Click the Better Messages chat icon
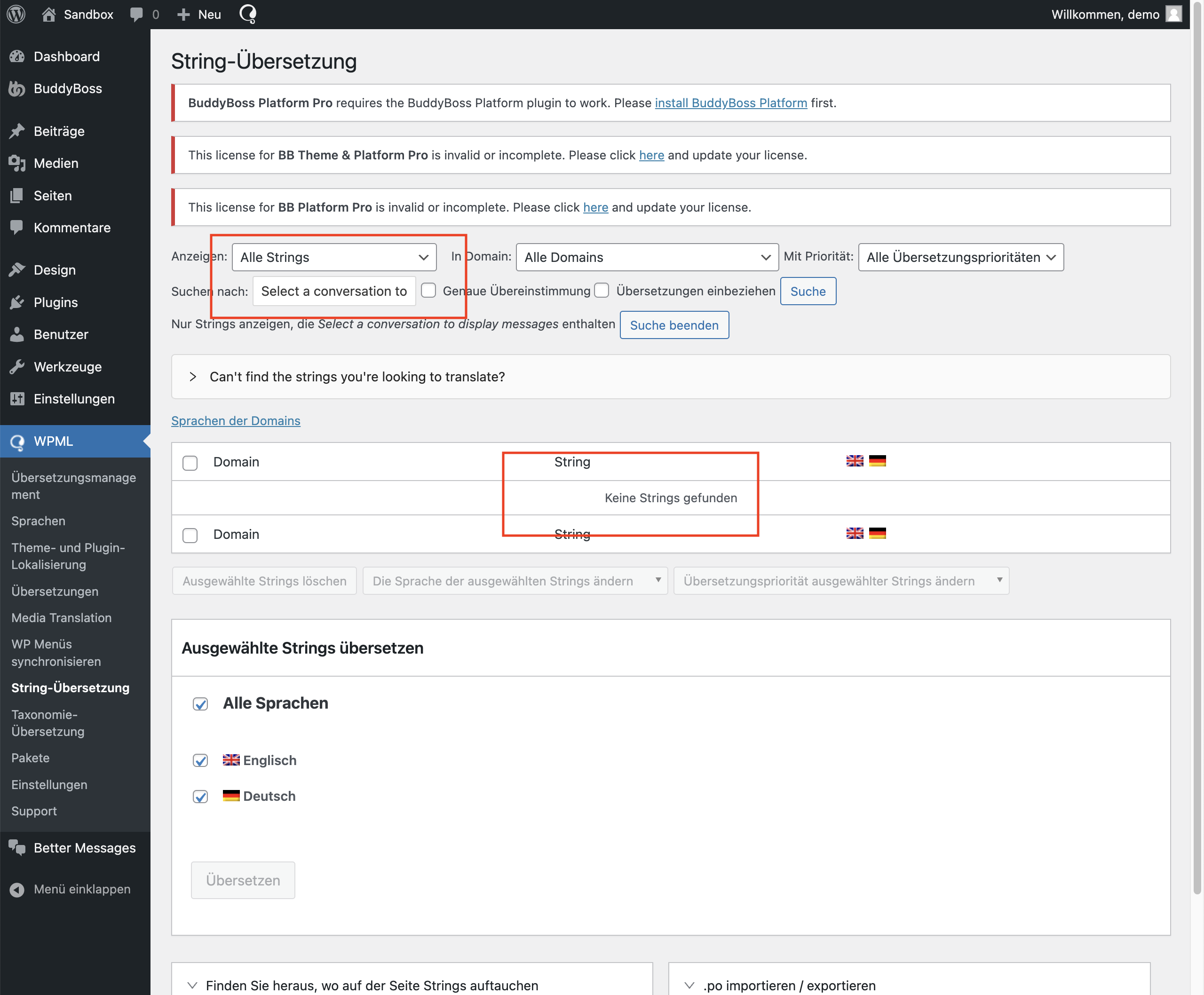Screen dimensions: 1204x995 (x=17, y=848)
